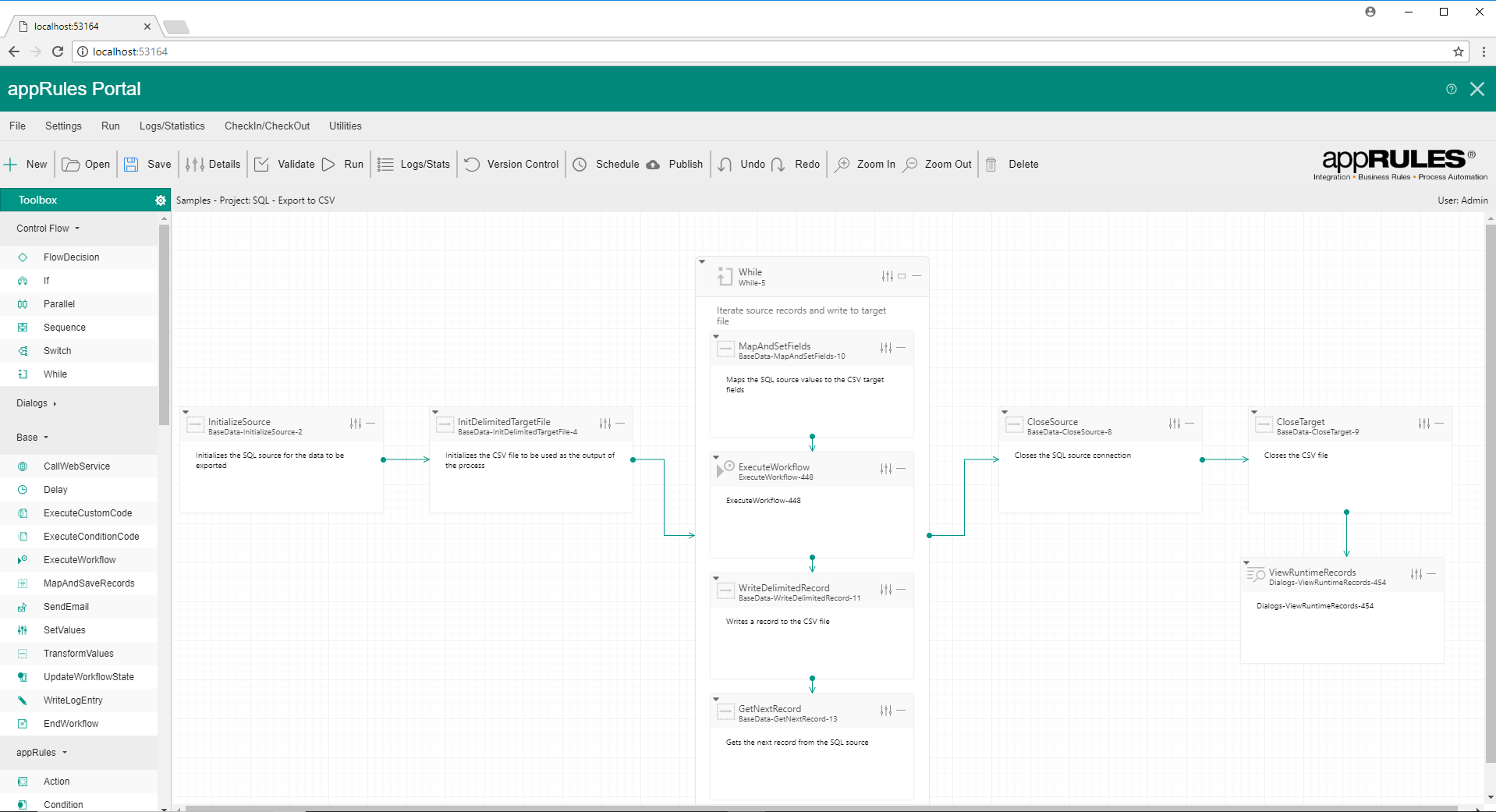Open the CheckIn/CheckOut menu
Image resolution: width=1496 pixels, height=812 pixels.
coord(268,126)
